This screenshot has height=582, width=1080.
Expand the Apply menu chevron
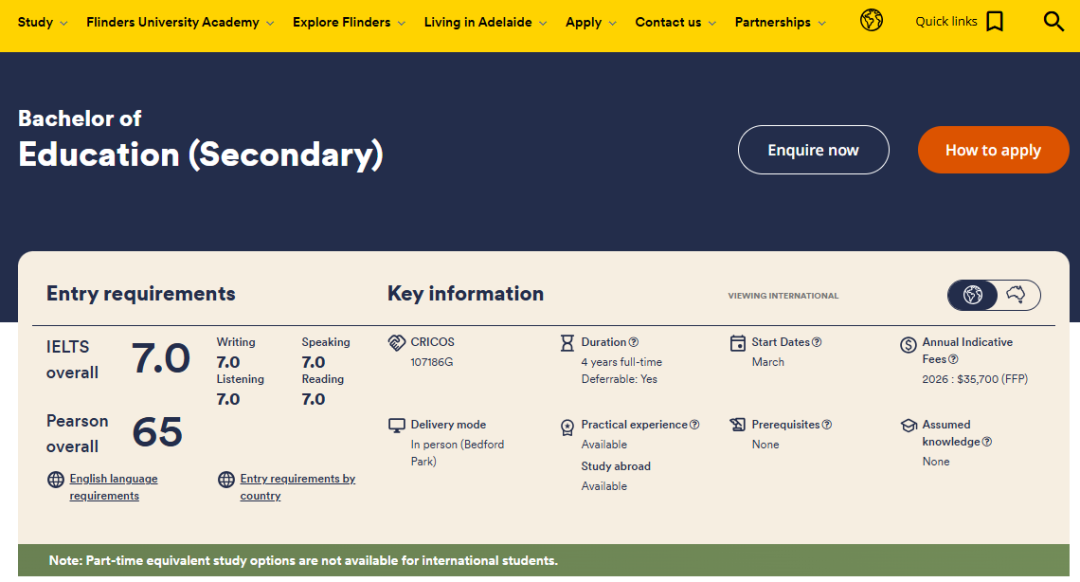[612, 23]
